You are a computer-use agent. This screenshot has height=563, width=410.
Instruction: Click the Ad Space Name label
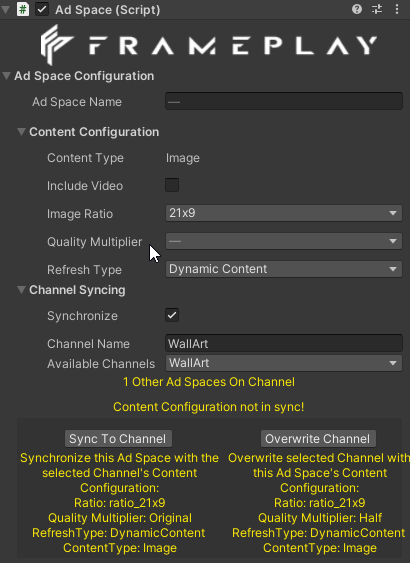tap(77, 102)
